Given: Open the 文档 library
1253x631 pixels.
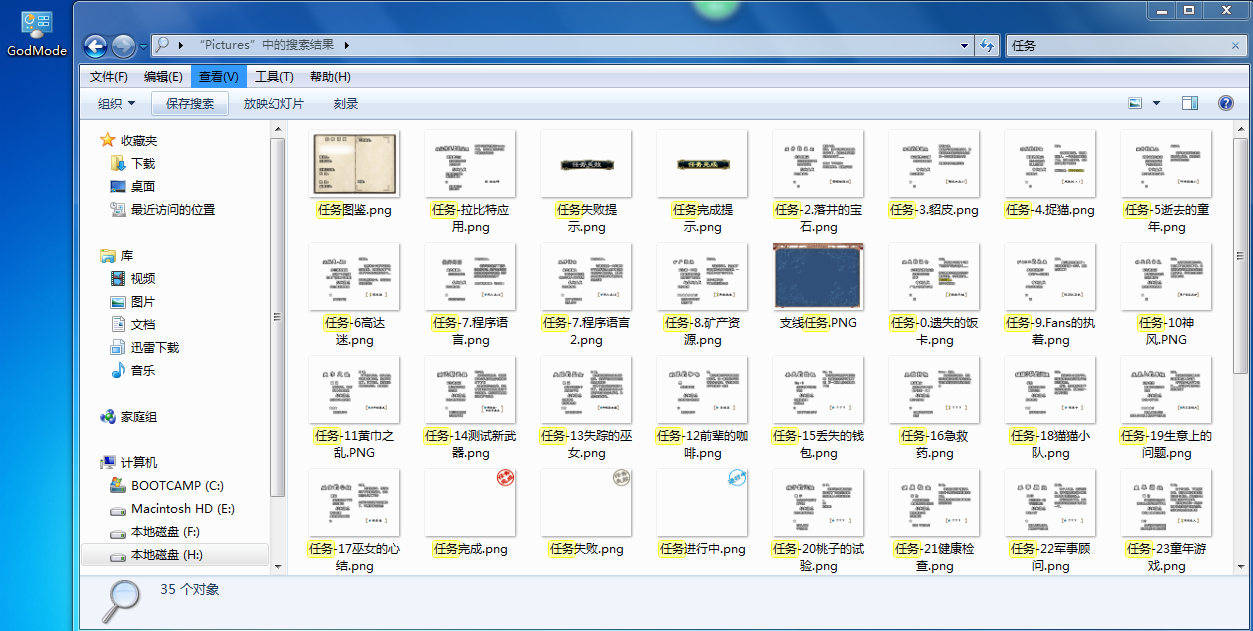Looking at the screenshot, I should (143, 324).
